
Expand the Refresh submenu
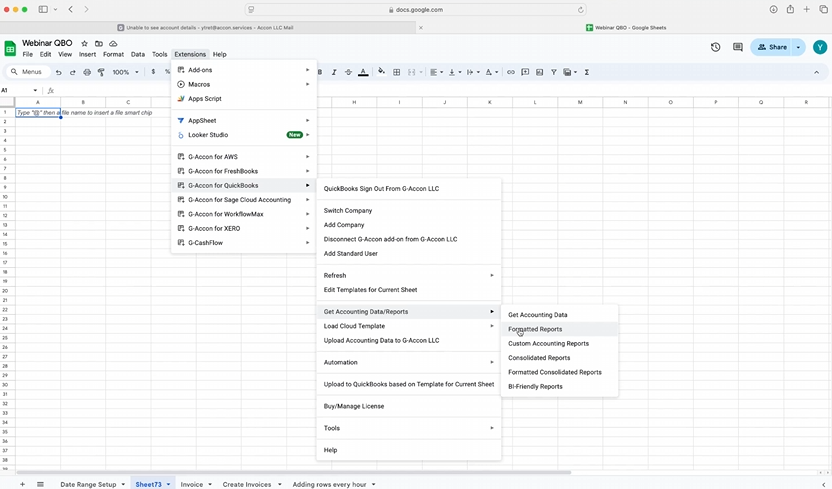pos(409,276)
